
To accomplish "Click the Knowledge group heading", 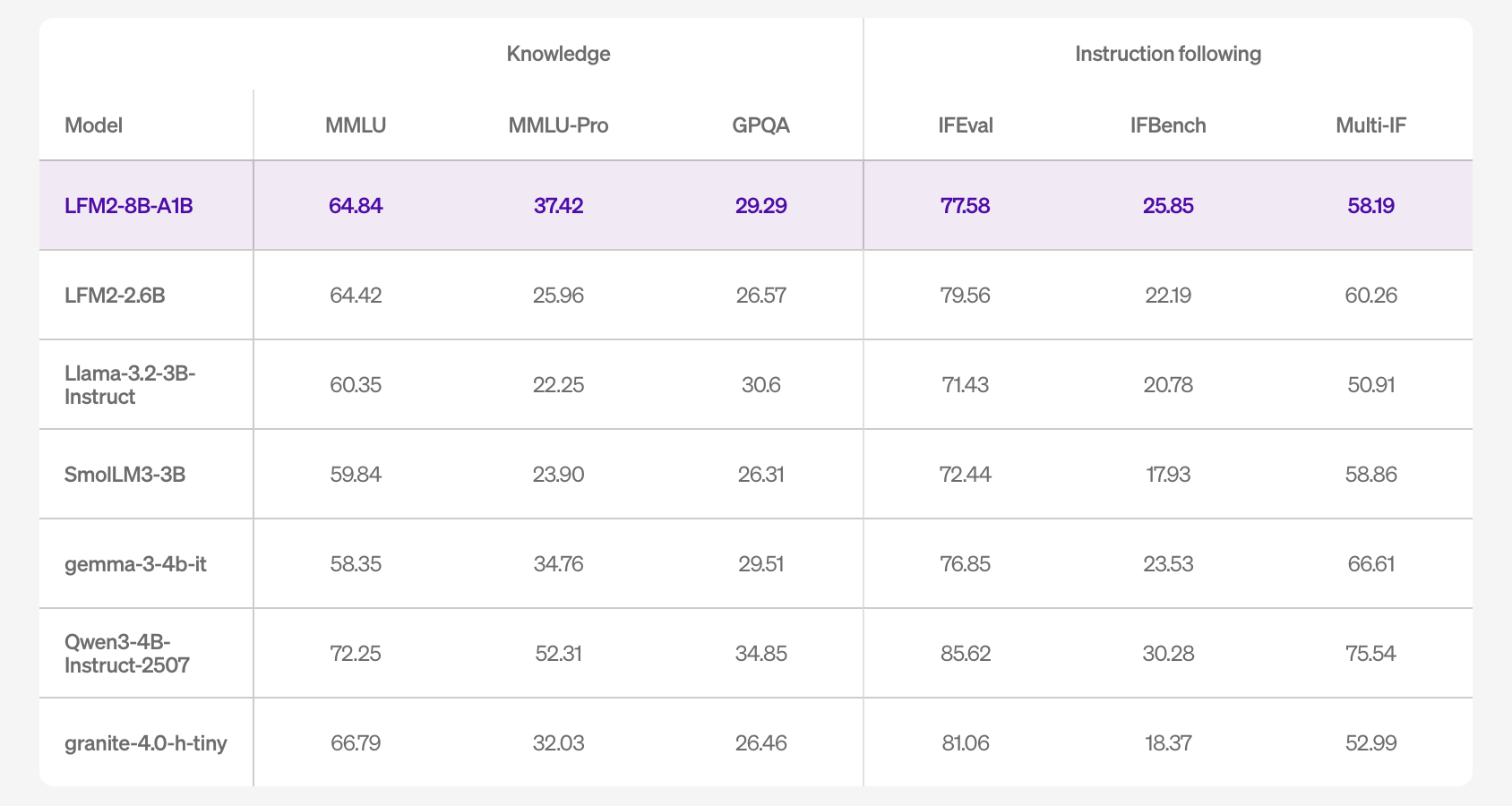I will click(558, 54).
